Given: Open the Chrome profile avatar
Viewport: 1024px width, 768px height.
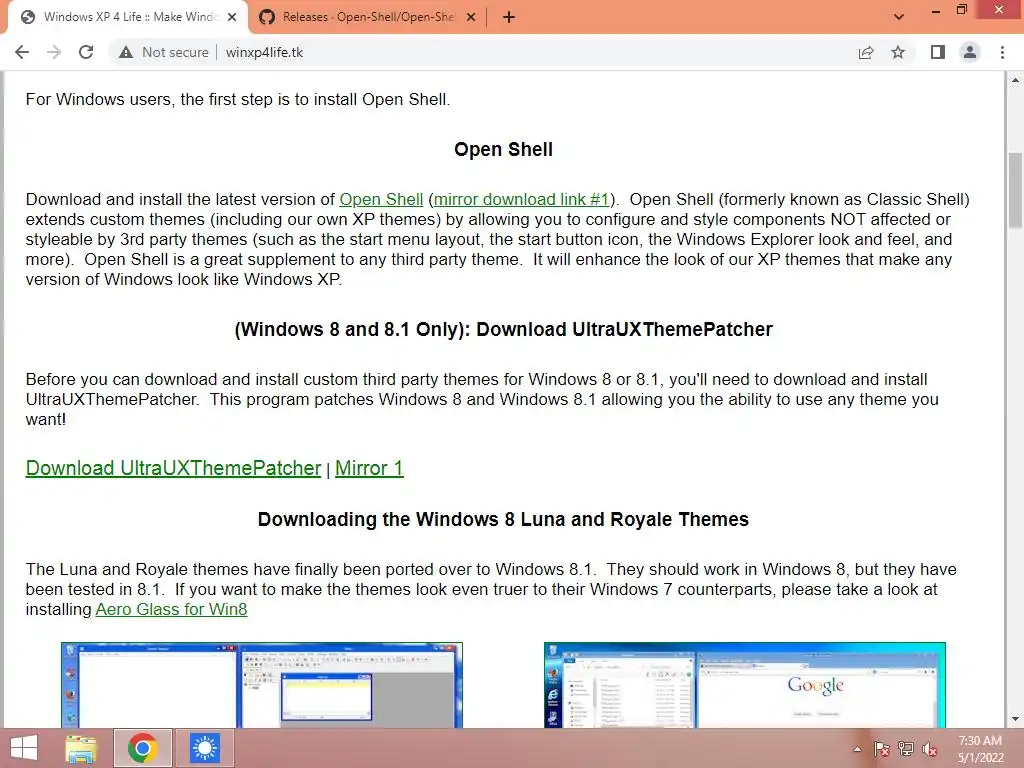Looking at the screenshot, I should 970,52.
